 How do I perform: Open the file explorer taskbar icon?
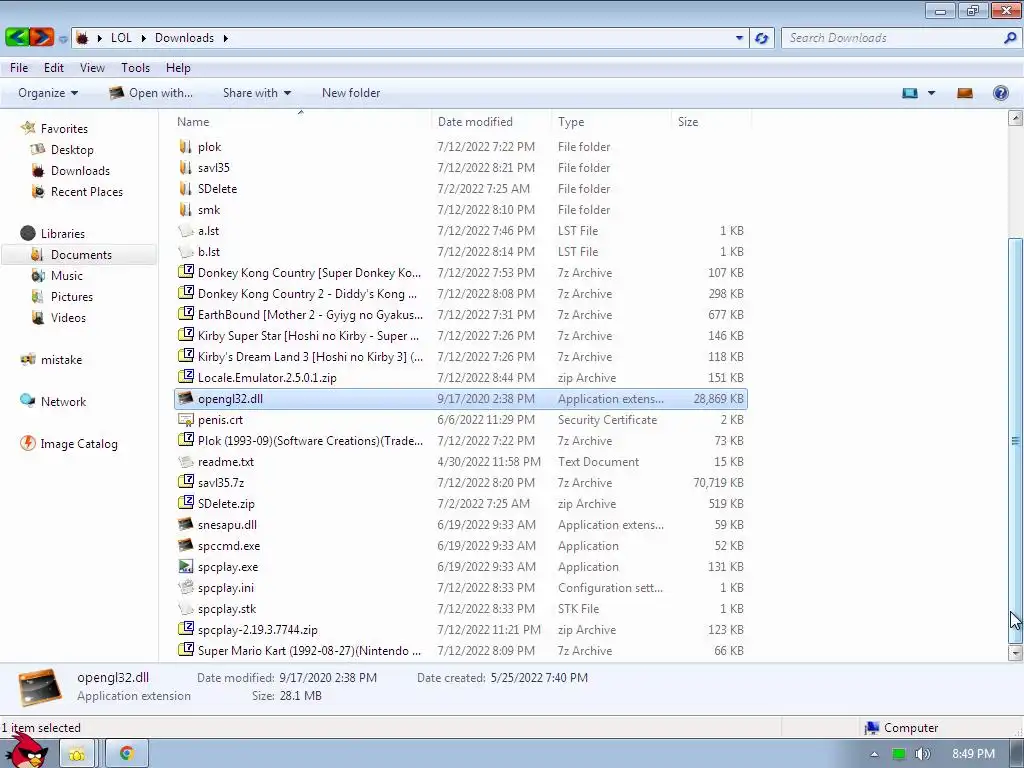tap(76, 754)
